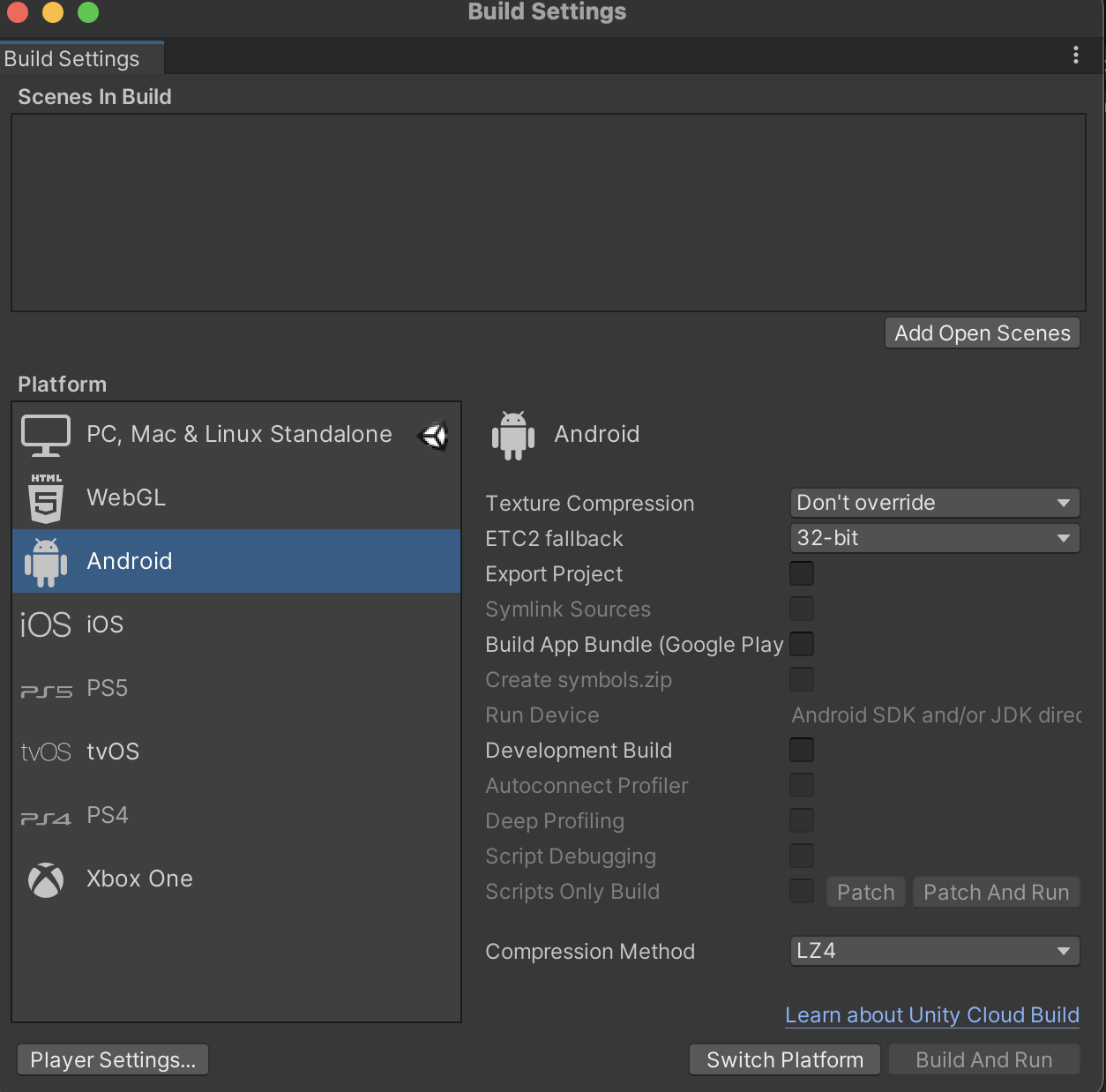The height and width of the screenshot is (1092, 1106).
Task: Toggle the Symlink Sources checkbox
Action: tap(802, 609)
